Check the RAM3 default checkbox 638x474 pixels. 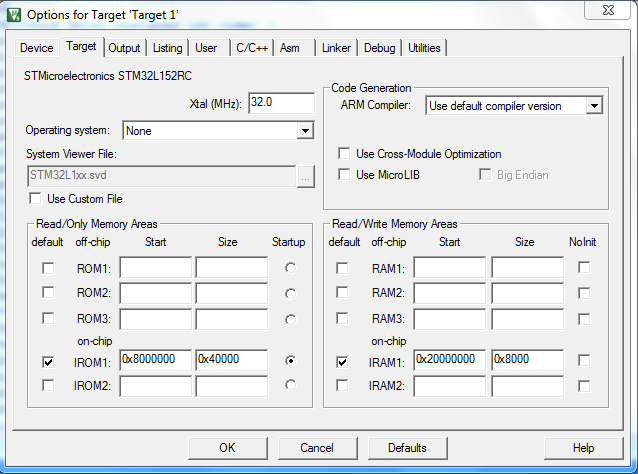click(x=342, y=318)
